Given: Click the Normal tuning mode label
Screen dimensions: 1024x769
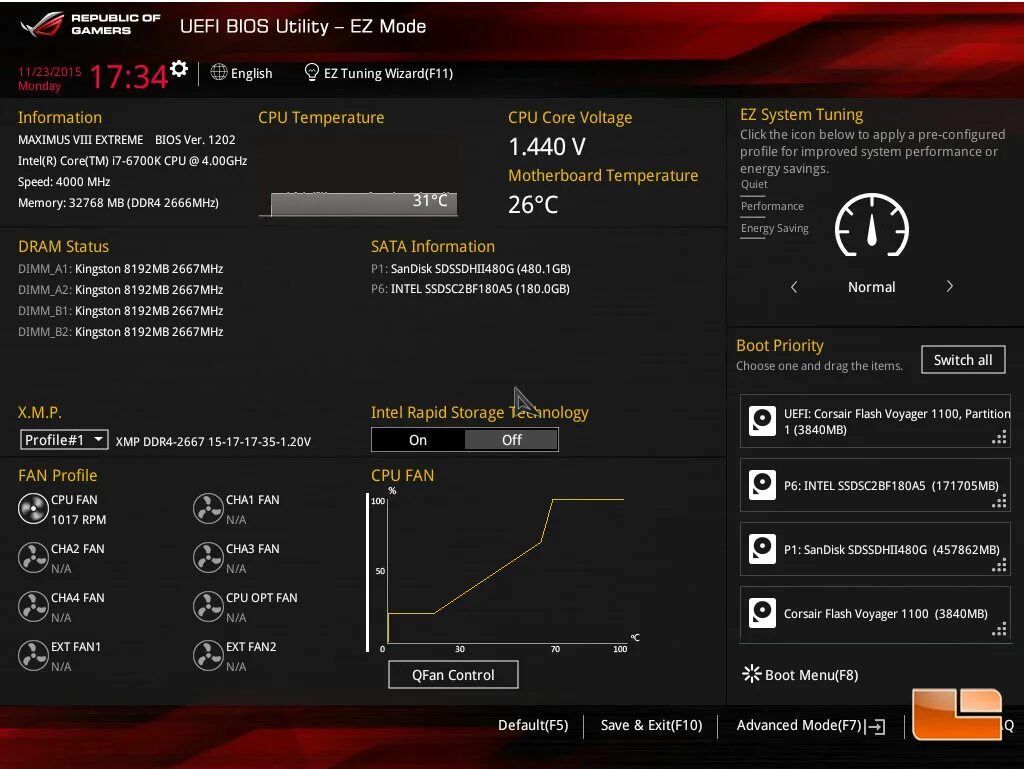Looking at the screenshot, I should 872,287.
